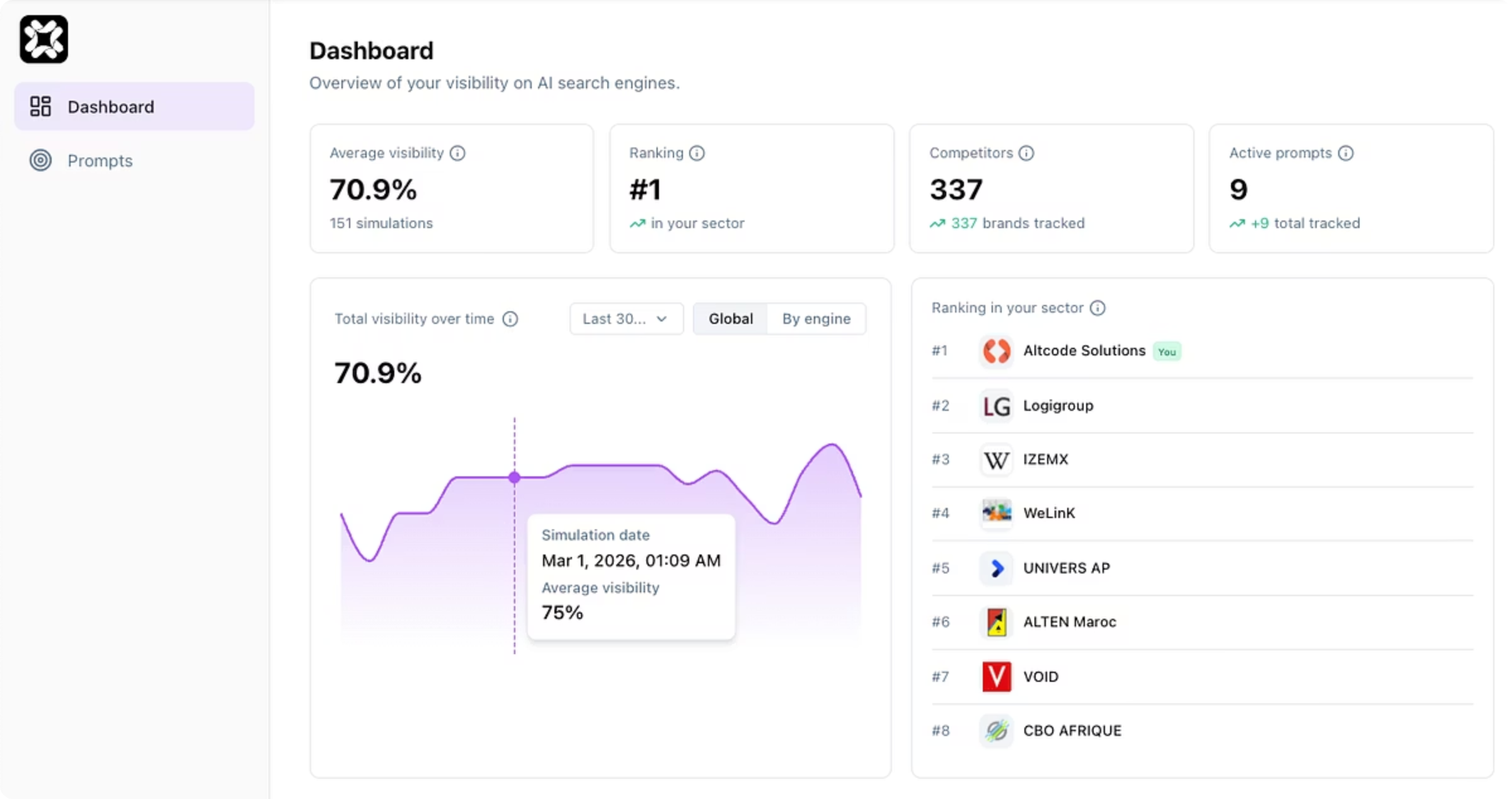Show info for Ranking in your sector
Viewport: 1512px width, 799px height.
click(x=1097, y=308)
